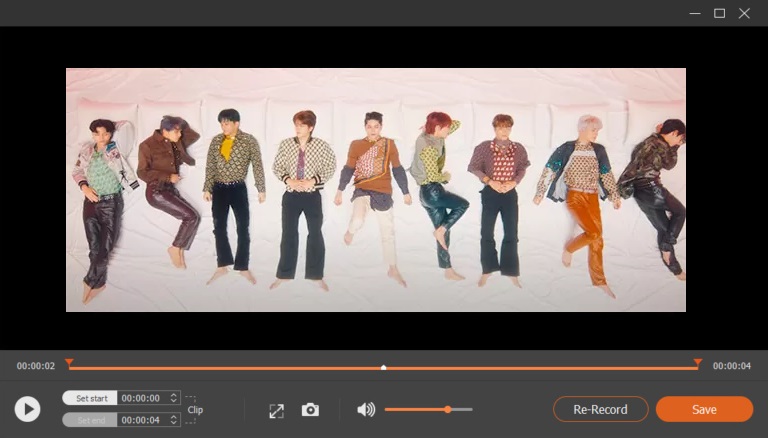768x438 pixels.
Task: Minimize the recorder window
Action: 695,13
